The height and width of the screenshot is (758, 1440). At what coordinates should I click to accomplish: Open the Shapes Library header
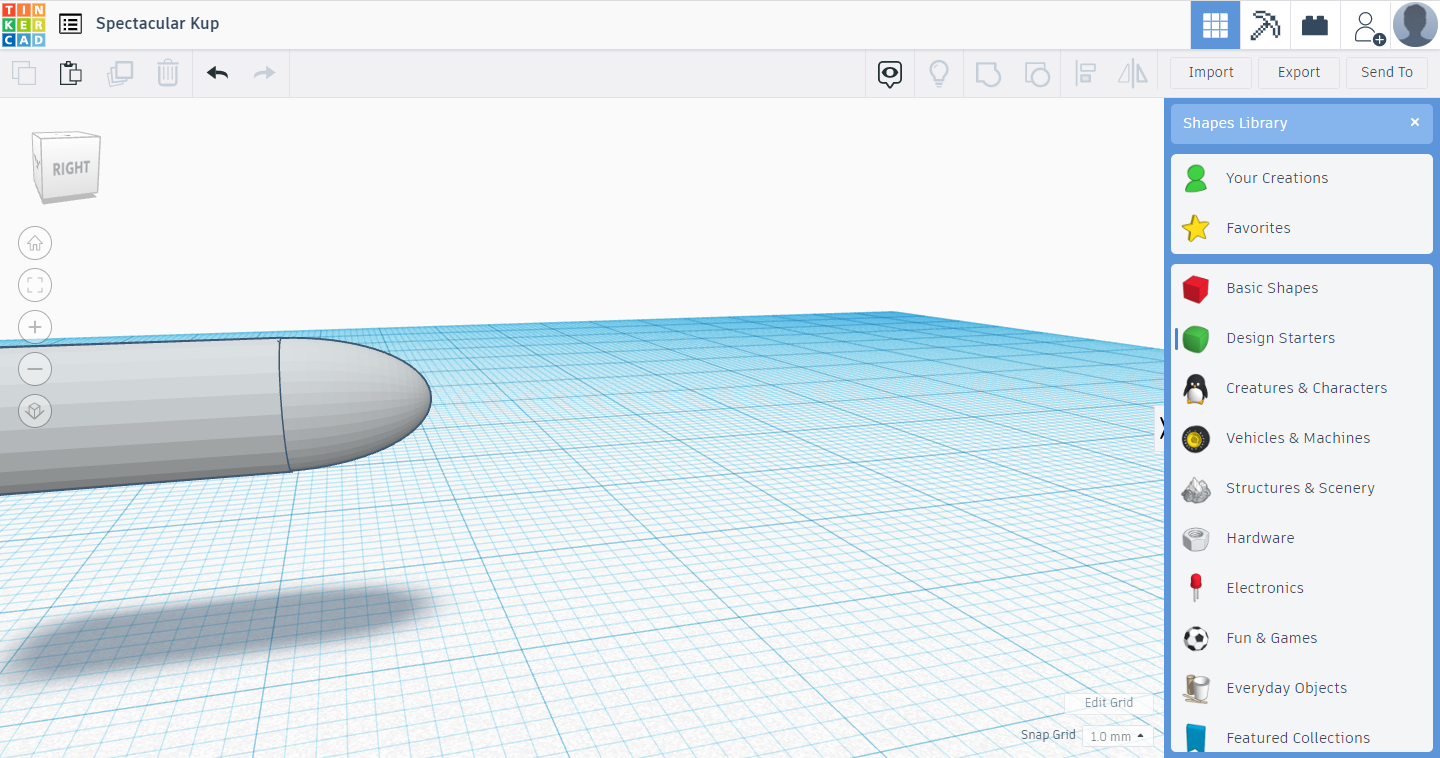[1302, 123]
